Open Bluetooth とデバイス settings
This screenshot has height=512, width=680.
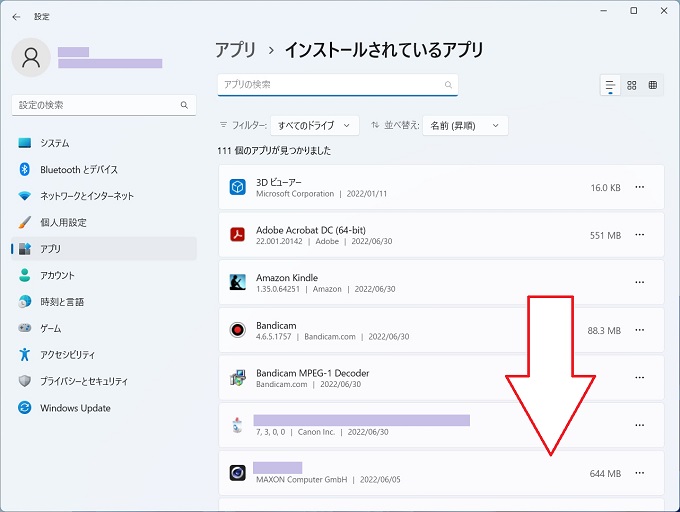pyautogui.click(x=104, y=170)
